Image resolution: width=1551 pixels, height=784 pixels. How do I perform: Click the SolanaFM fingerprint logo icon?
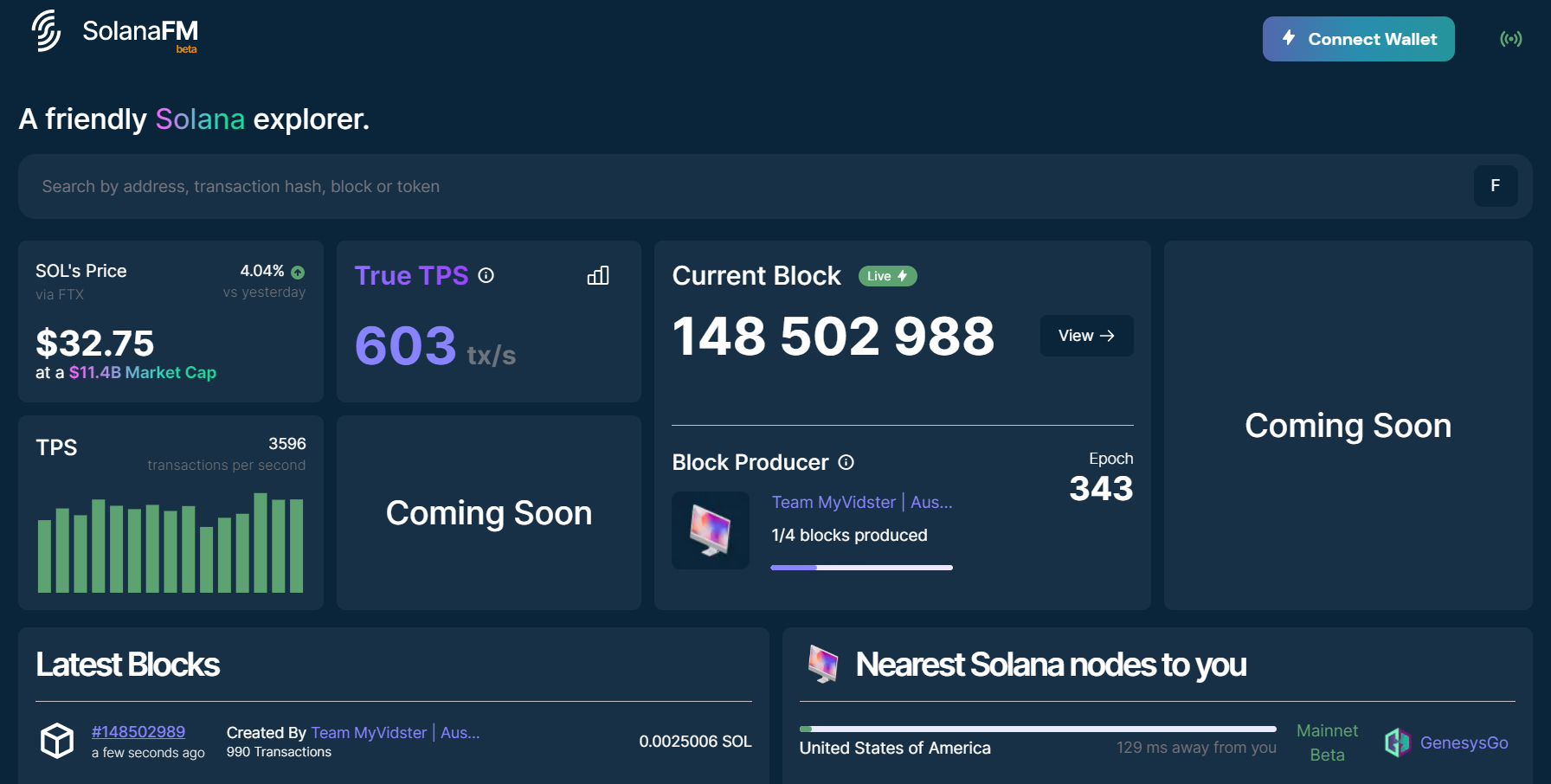click(x=46, y=30)
